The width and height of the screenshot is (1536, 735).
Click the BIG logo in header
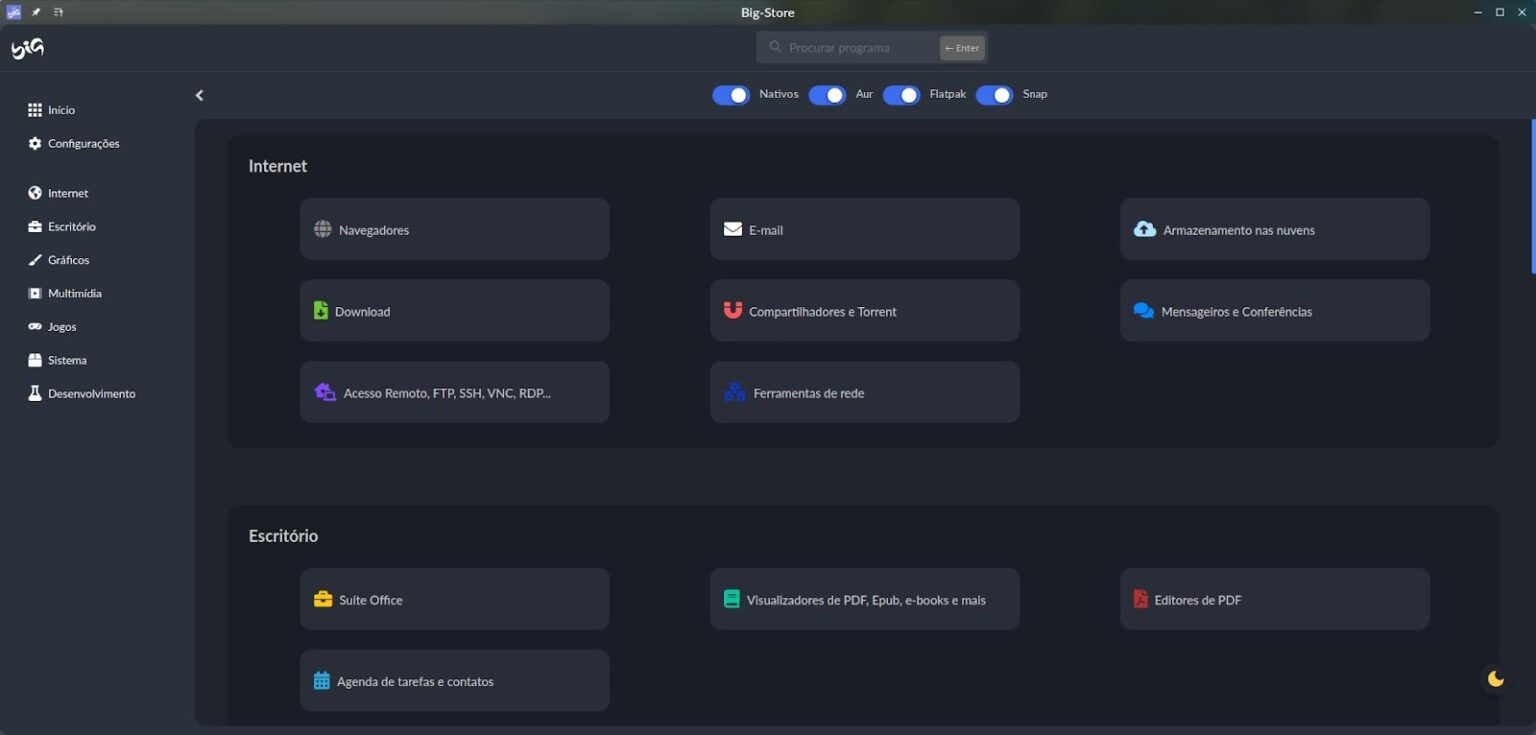click(27, 48)
